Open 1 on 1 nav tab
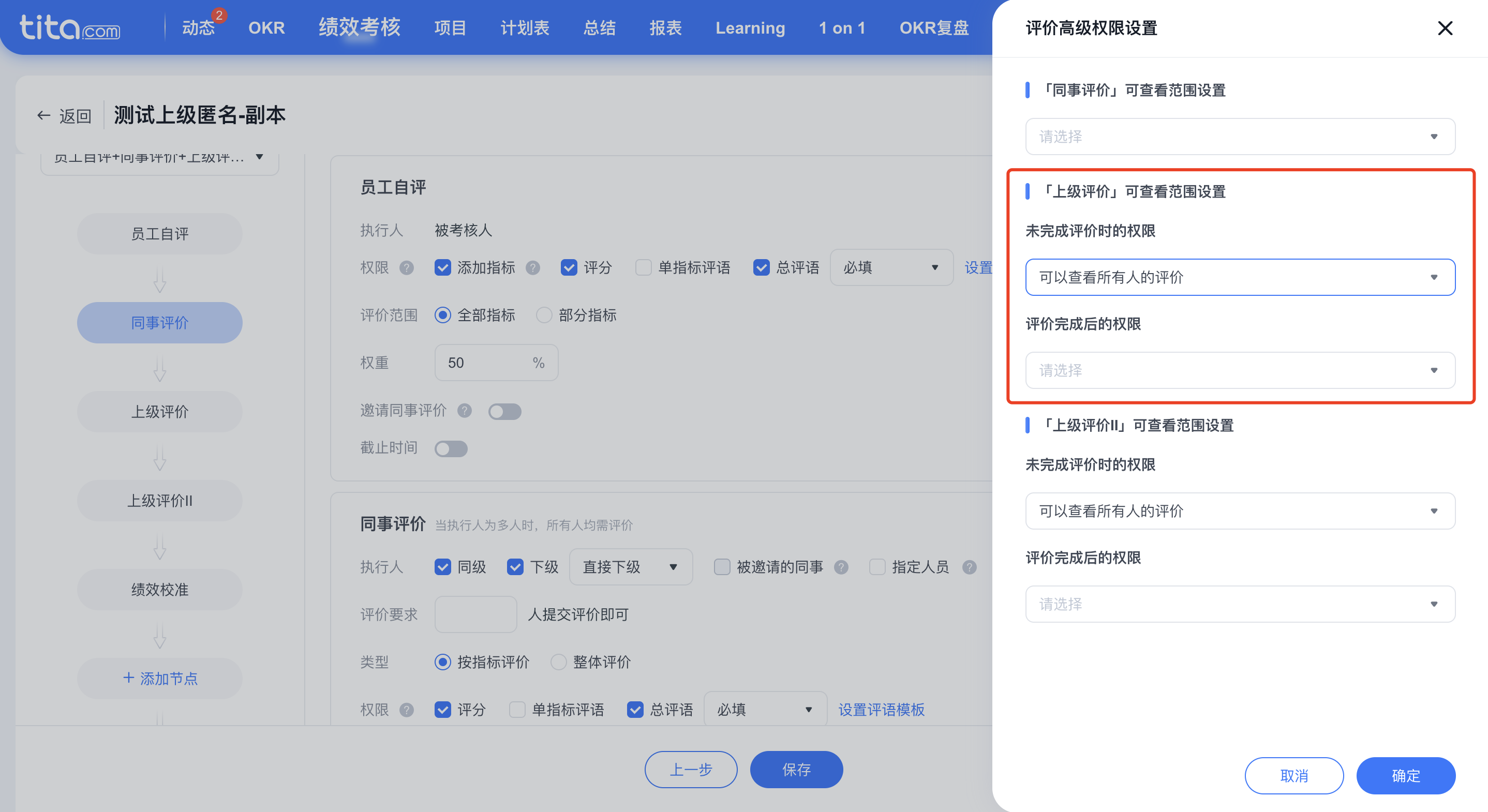 842,28
